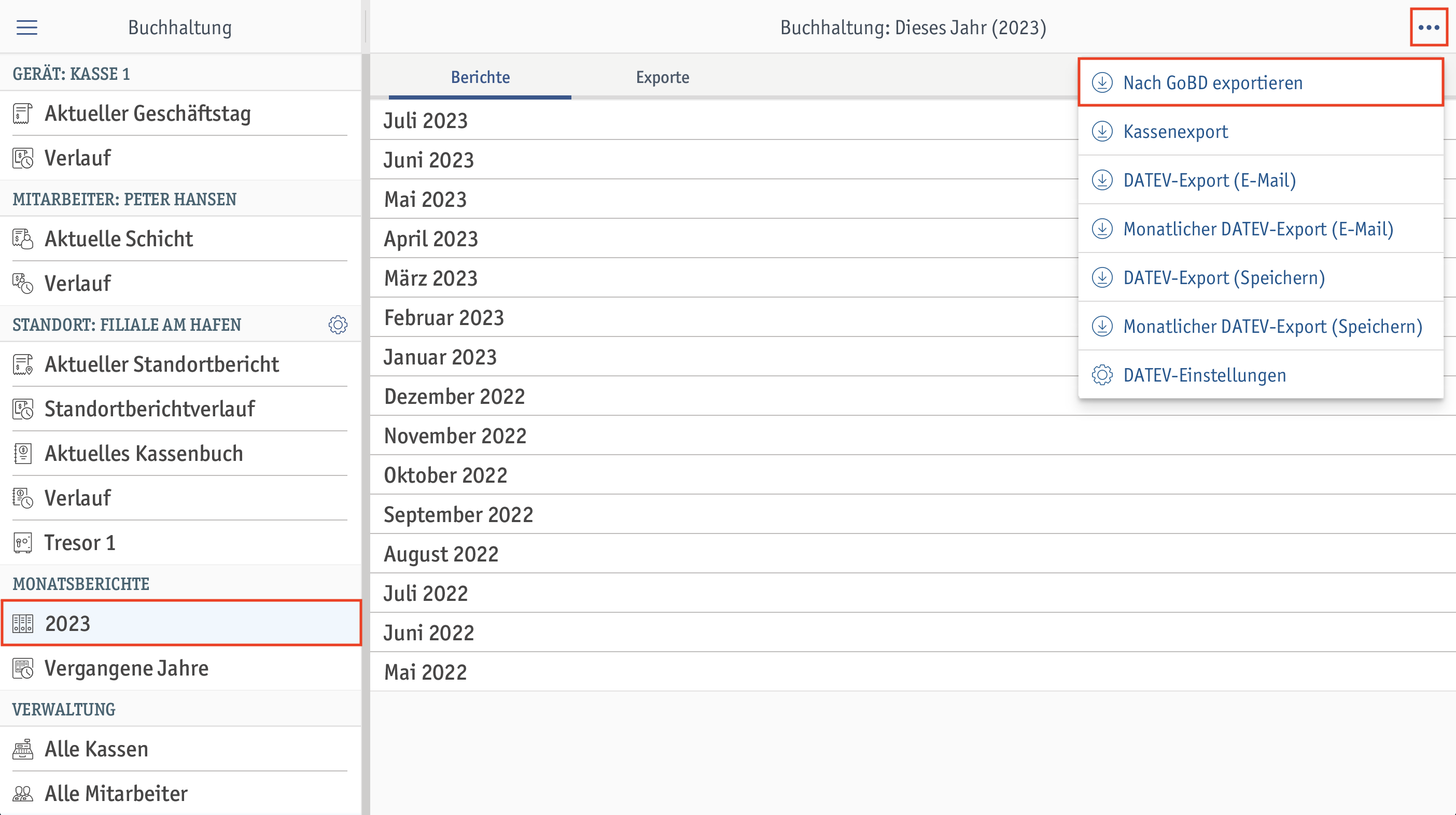Click the Peter Hansen Verlauf history icon

23,284
